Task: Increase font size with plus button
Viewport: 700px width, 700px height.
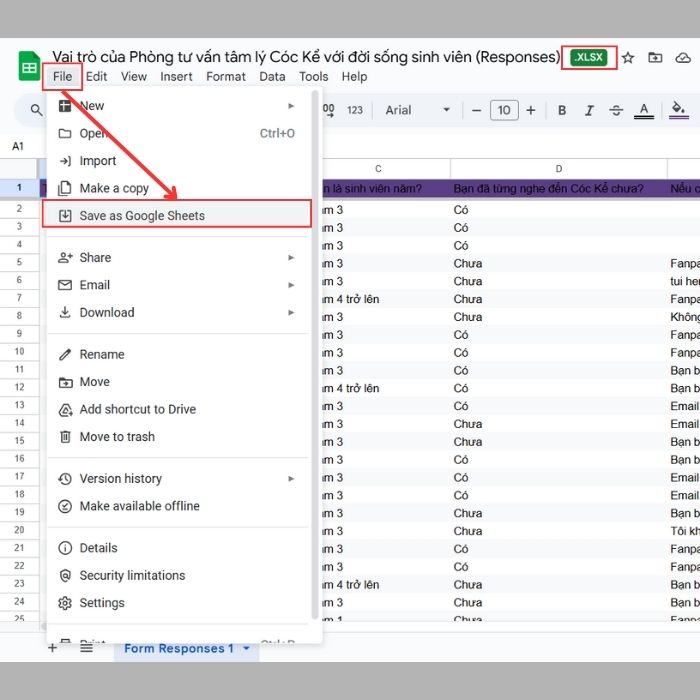Action: pyautogui.click(x=530, y=110)
